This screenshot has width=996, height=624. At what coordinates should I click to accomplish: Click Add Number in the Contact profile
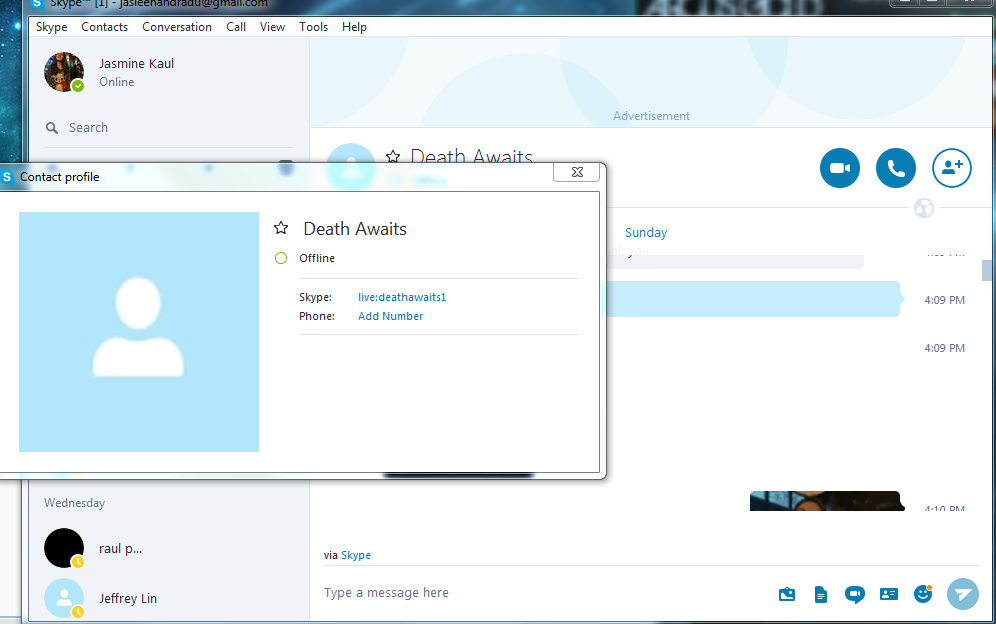391,316
